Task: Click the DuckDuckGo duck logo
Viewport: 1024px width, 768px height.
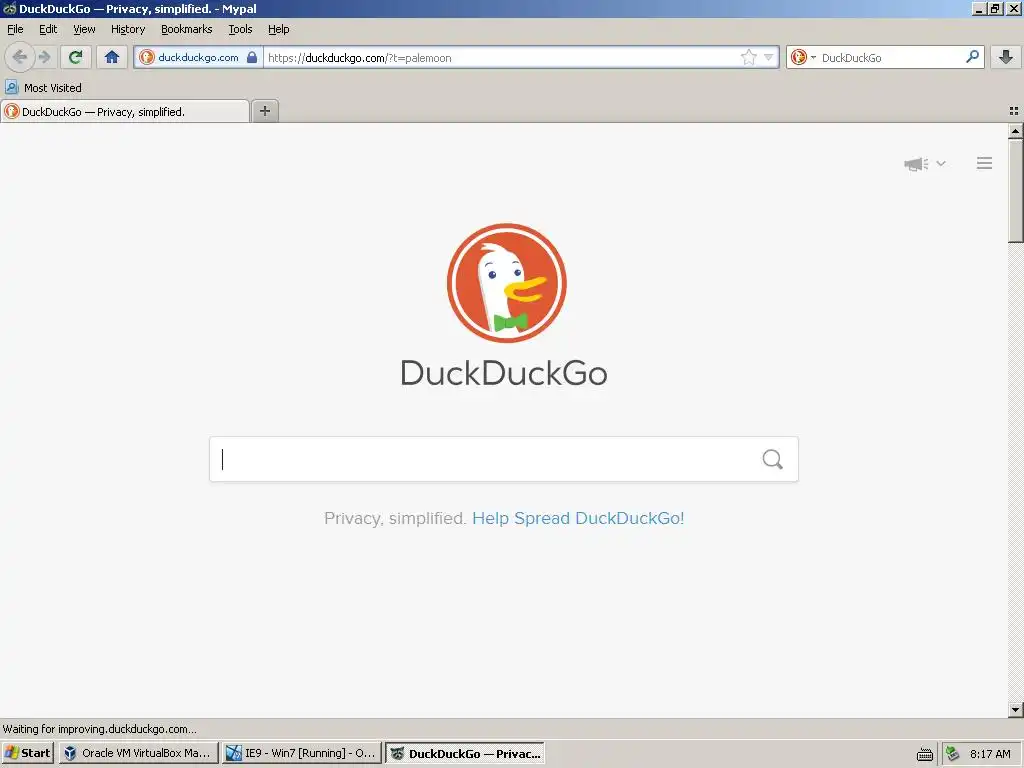Action: [506, 283]
